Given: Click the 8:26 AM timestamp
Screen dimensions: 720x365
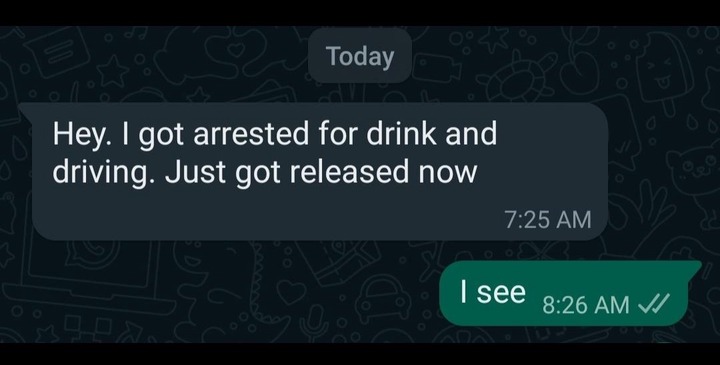Looking at the screenshot, I should 585,305.
